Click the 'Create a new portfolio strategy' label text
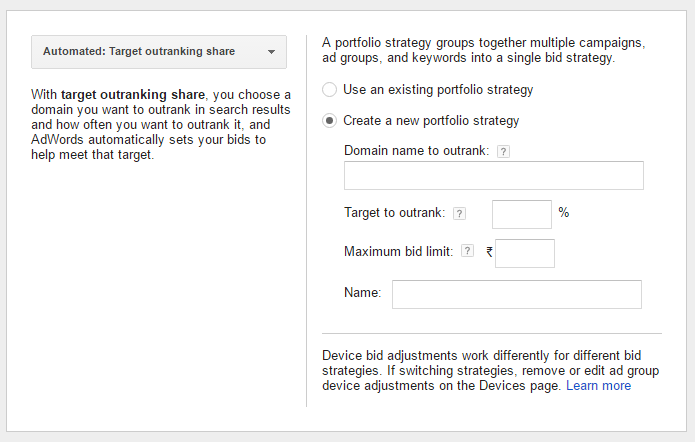Viewport: 695px width, 442px height. pos(431,121)
